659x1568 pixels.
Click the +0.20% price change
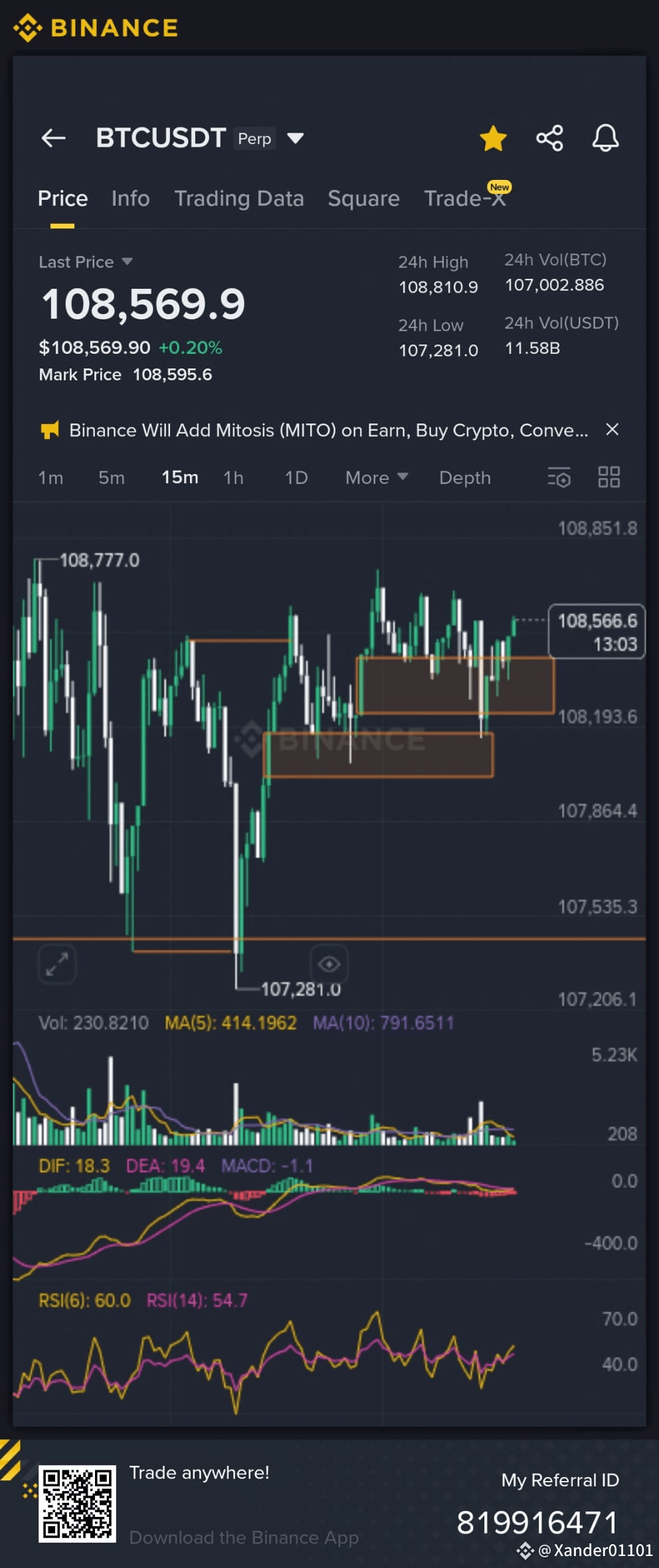(x=190, y=347)
